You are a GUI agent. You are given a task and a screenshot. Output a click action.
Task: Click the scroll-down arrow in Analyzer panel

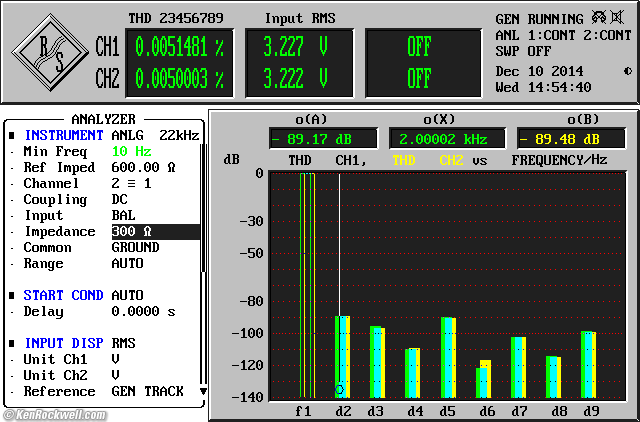[x=203, y=391]
